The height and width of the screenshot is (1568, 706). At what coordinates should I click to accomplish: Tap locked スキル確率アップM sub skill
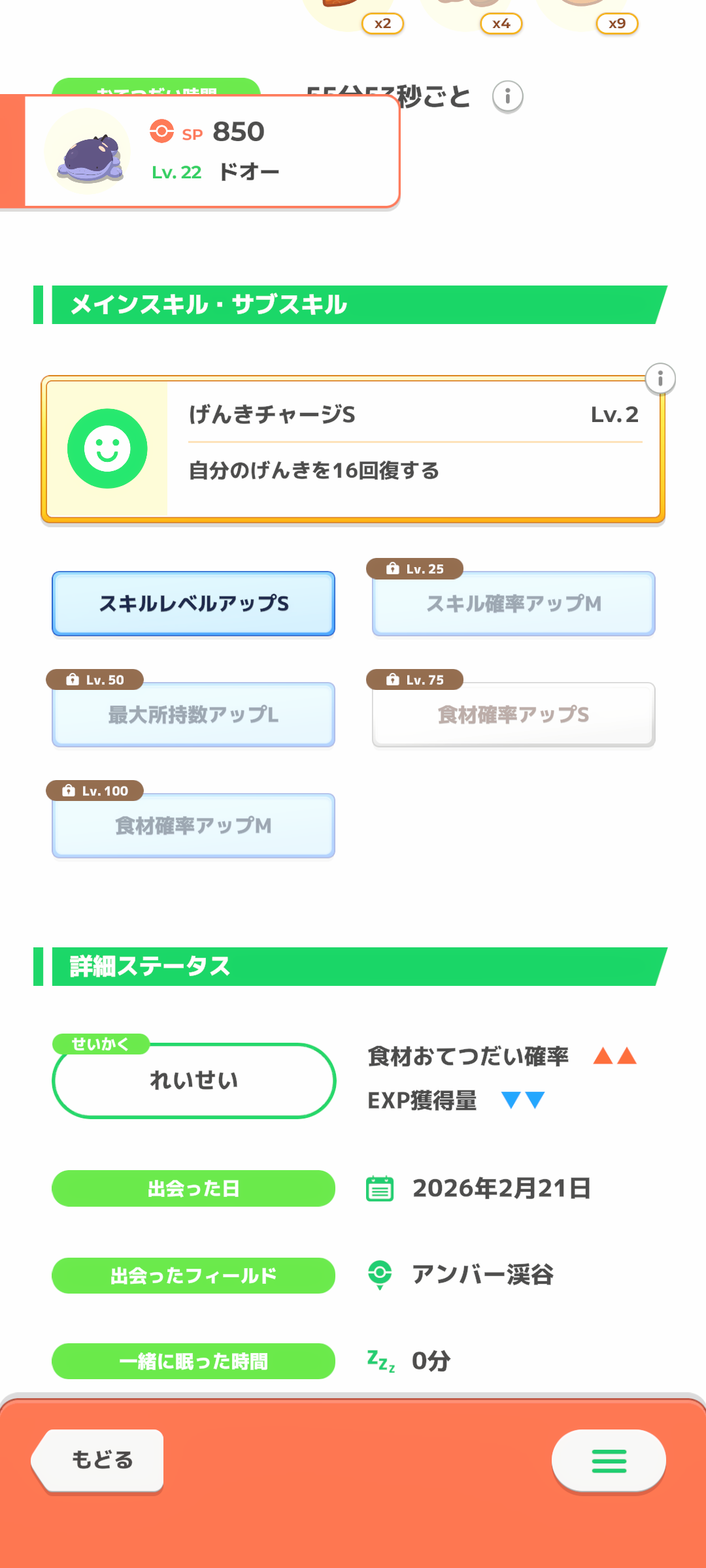click(x=514, y=604)
